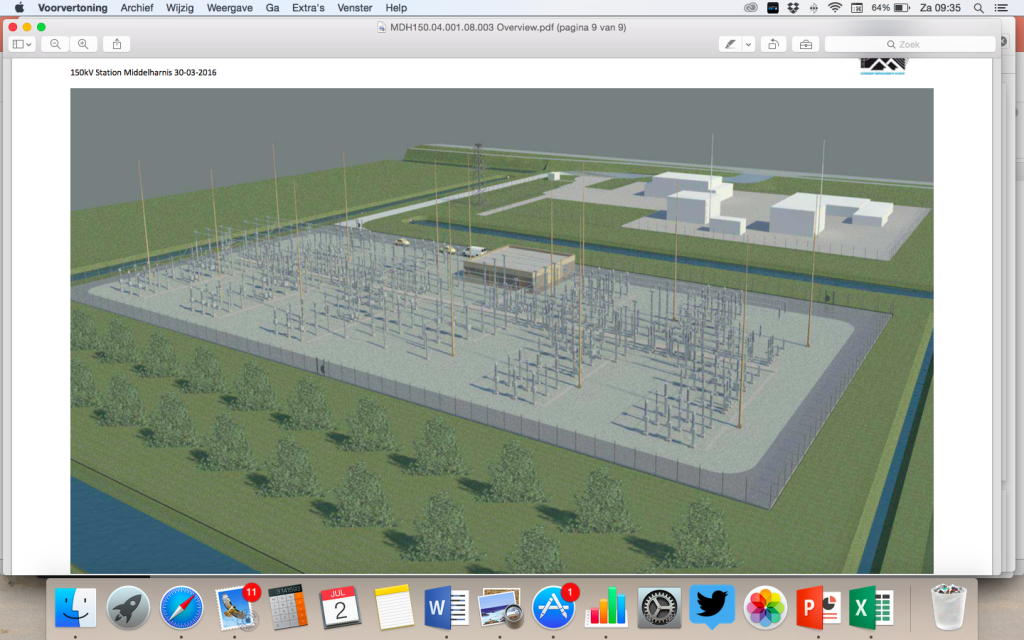
Task: Rotate the page with the rotate button
Action: coord(773,44)
